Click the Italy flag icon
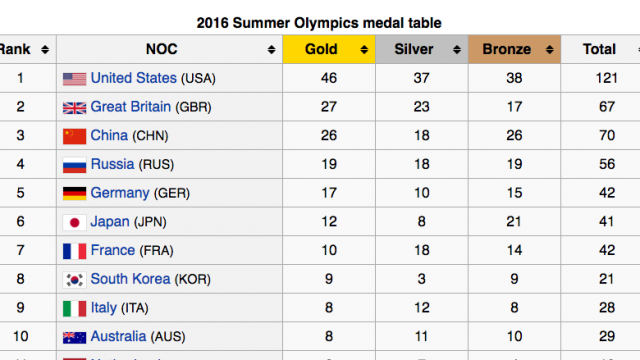This screenshot has width=640, height=360. click(74, 309)
